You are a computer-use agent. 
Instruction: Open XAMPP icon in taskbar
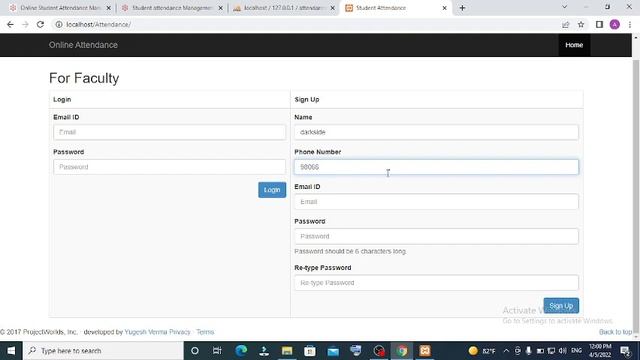[x=425, y=351]
